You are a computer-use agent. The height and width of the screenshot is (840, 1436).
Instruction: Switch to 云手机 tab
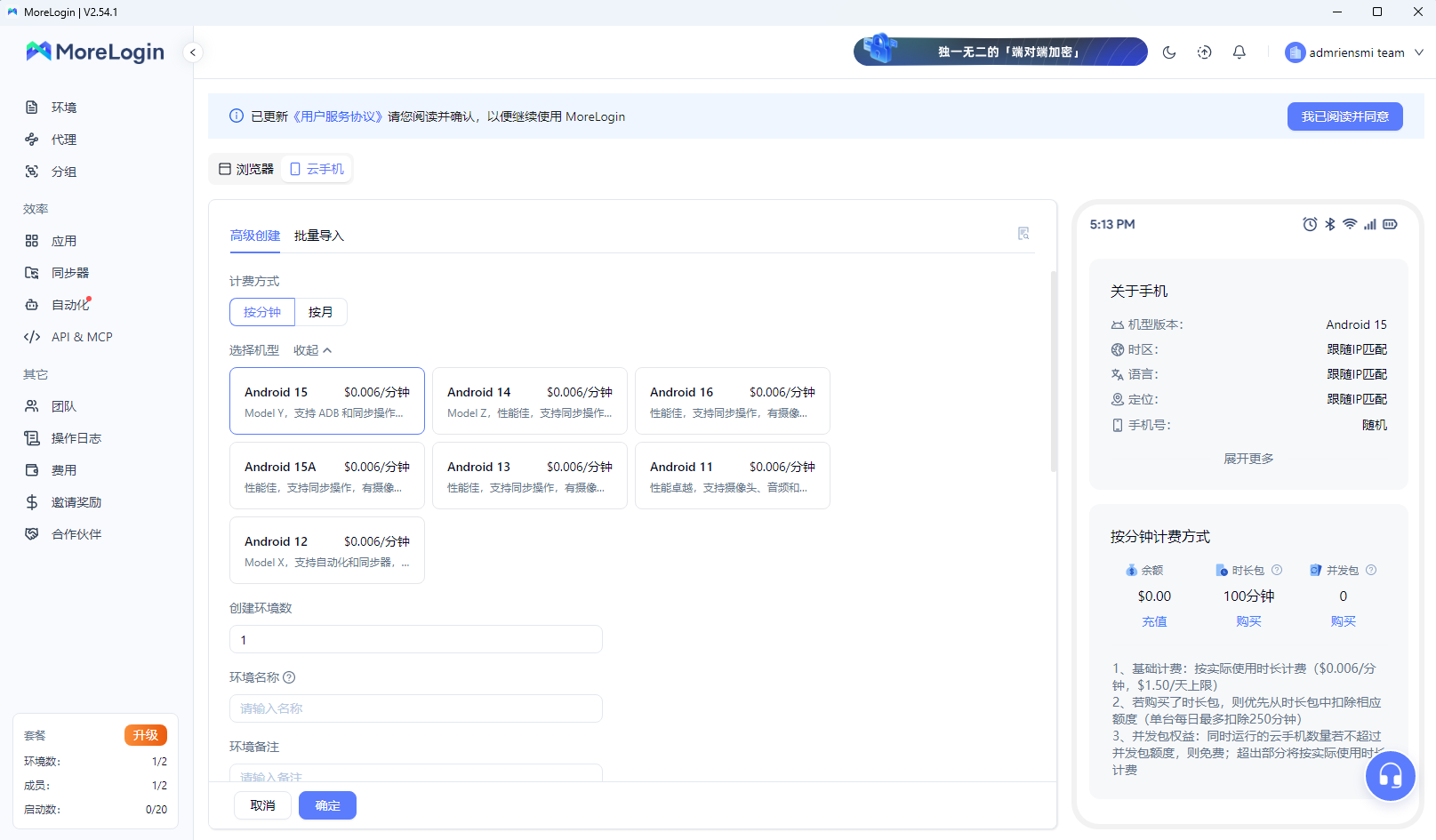pyautogui.click(x=317, y=169)
